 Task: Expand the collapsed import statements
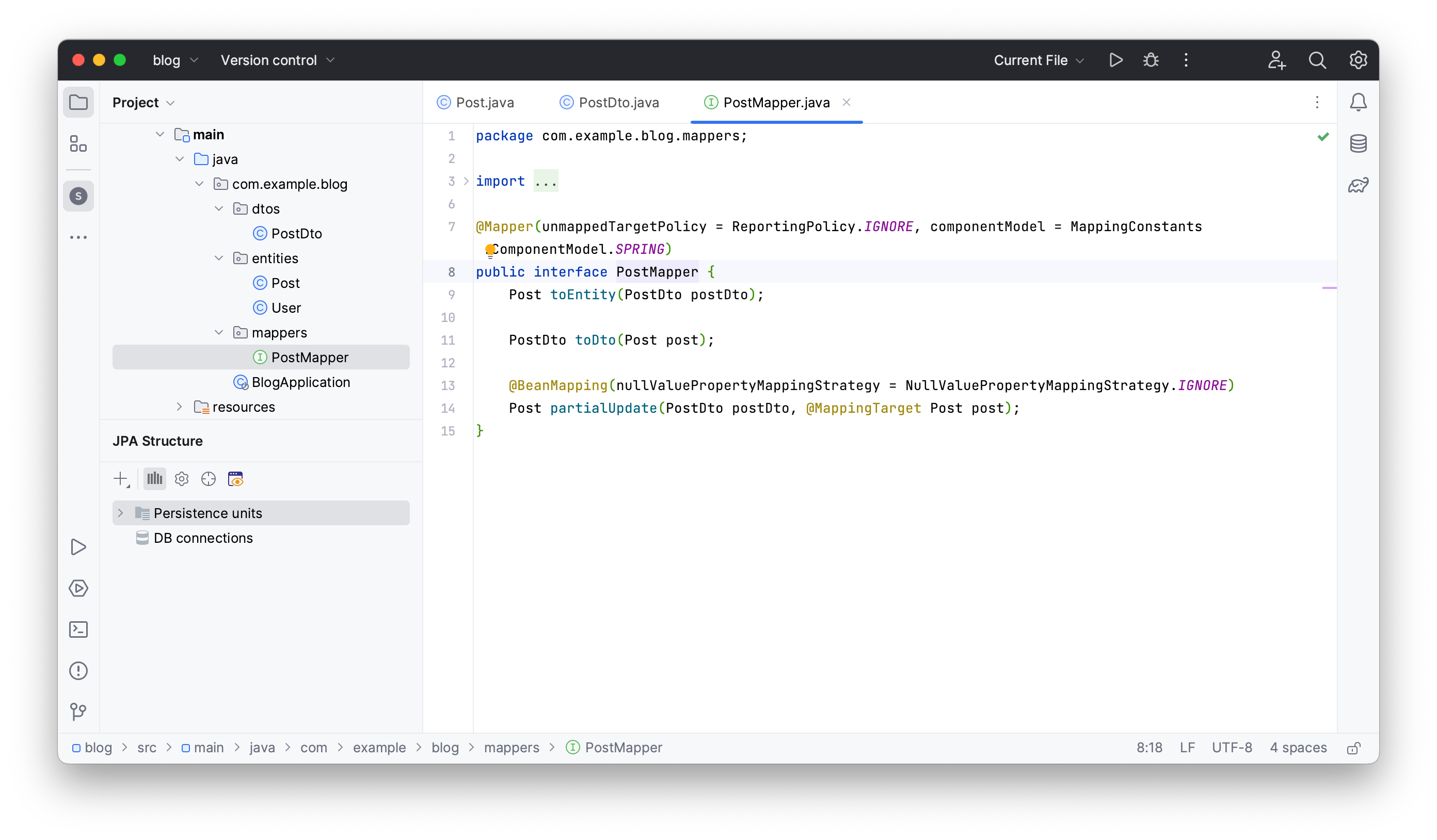click(x=546, y=181)
